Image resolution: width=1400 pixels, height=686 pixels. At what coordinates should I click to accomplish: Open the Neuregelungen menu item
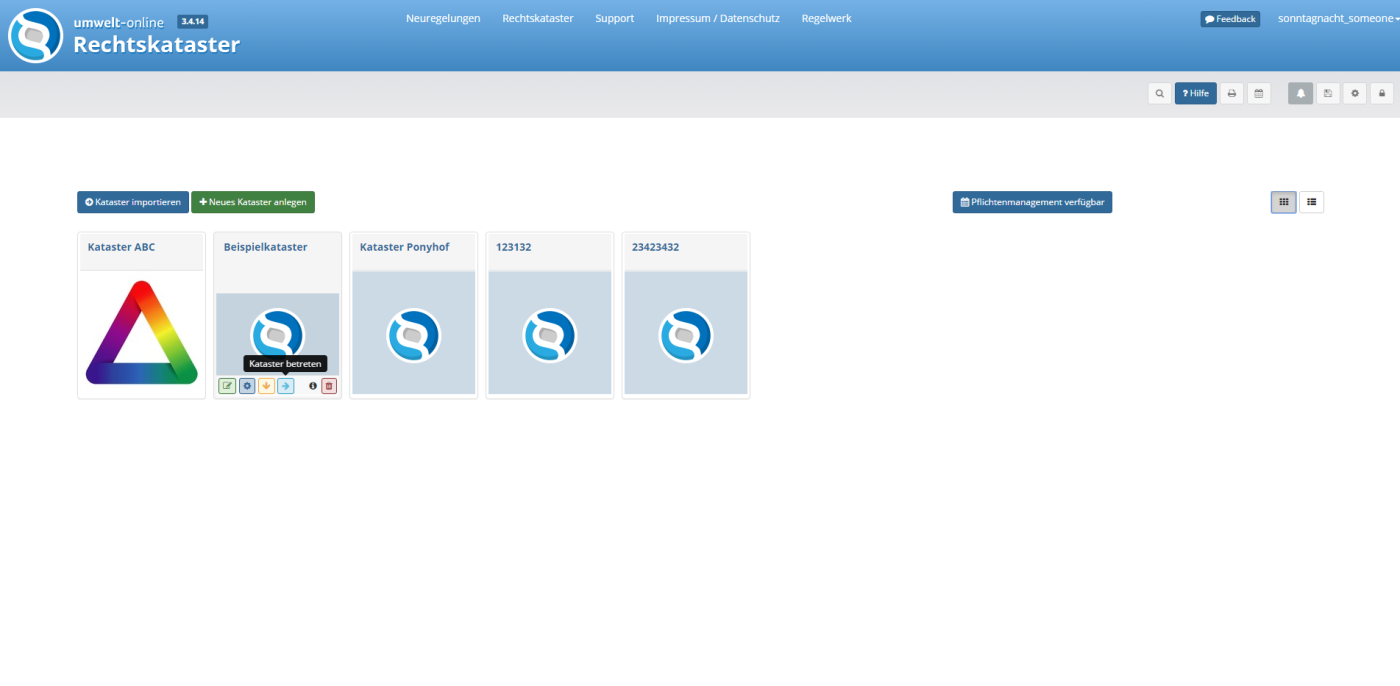pos(443,18)
